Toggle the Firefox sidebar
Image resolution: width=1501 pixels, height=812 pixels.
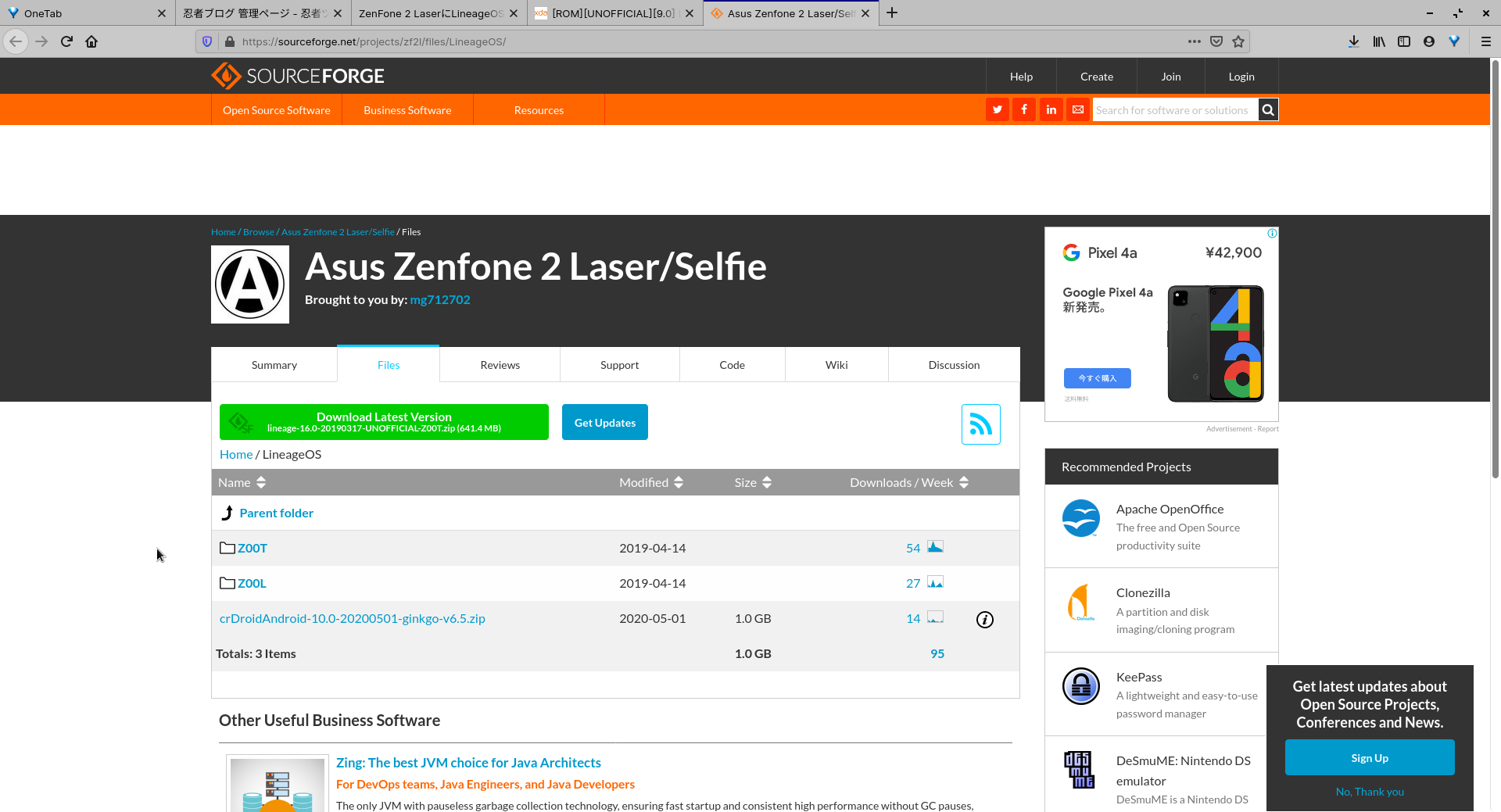(1404, 41)
